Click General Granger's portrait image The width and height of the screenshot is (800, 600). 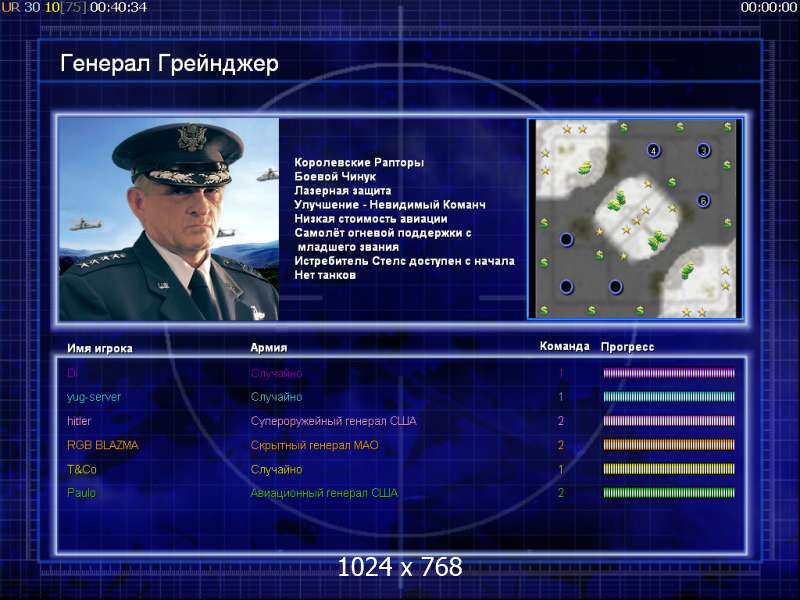169,219
